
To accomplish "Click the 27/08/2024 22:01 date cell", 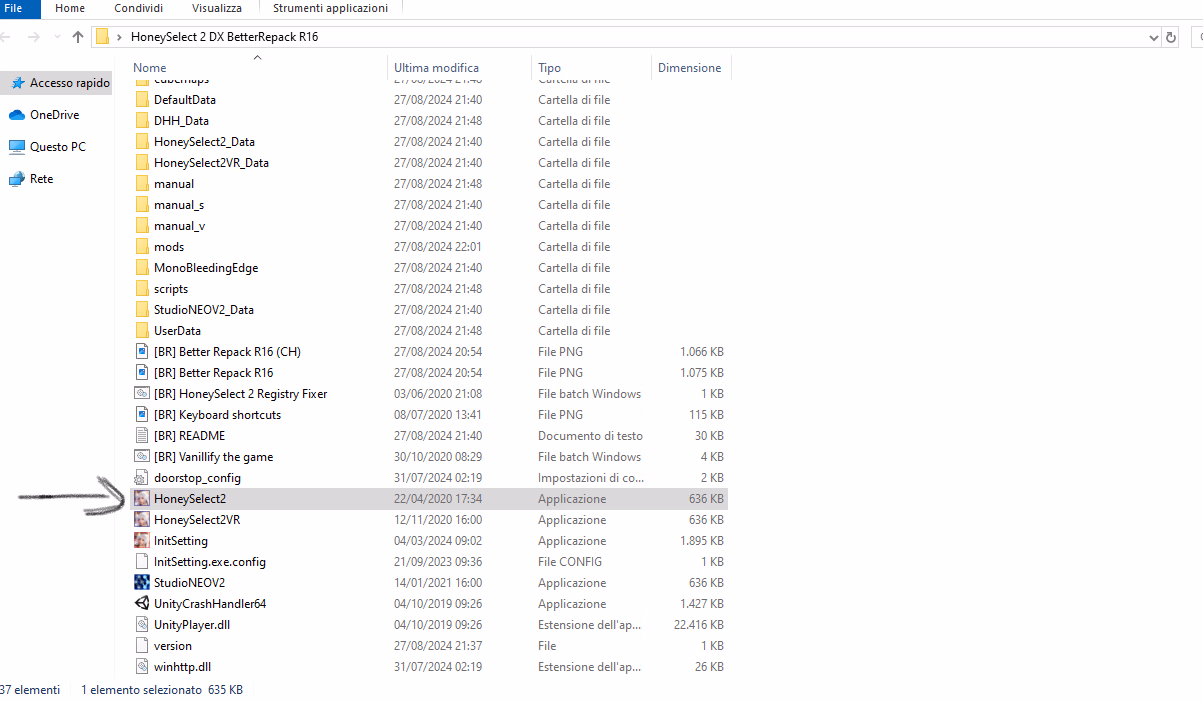I will (438, 246).
